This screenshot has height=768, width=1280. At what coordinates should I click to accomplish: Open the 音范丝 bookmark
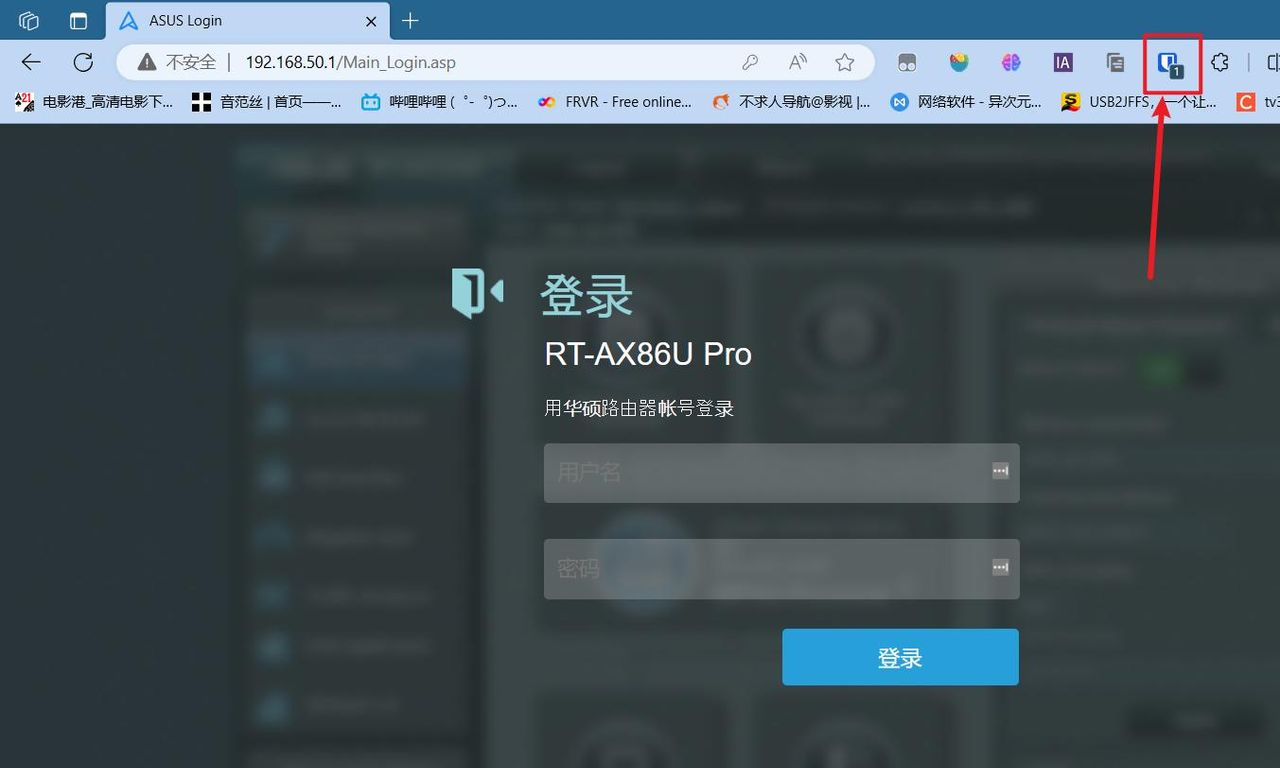click(x=267, y=101)
